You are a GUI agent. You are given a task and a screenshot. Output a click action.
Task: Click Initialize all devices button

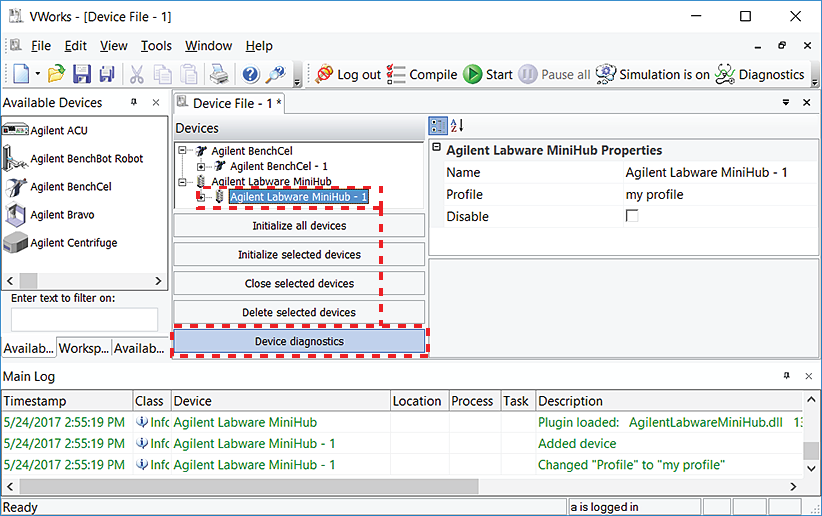(x=299, y=226)
